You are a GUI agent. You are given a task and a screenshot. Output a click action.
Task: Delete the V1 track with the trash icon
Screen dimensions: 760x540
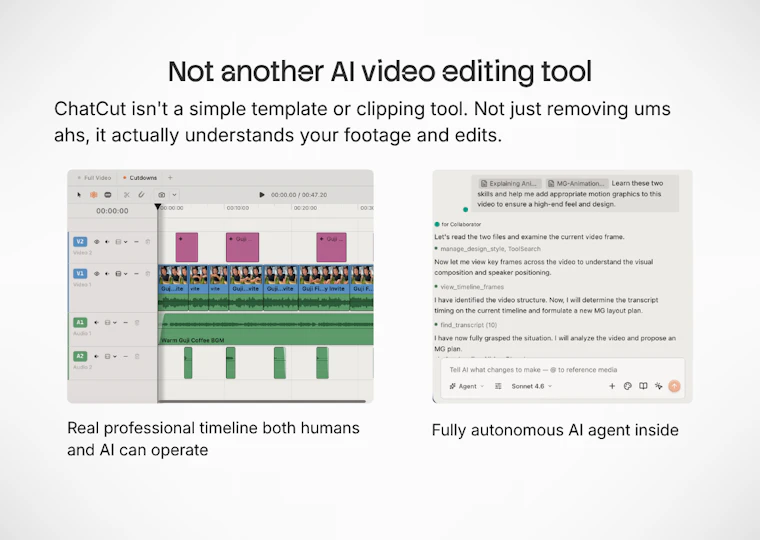click(148, 273)
